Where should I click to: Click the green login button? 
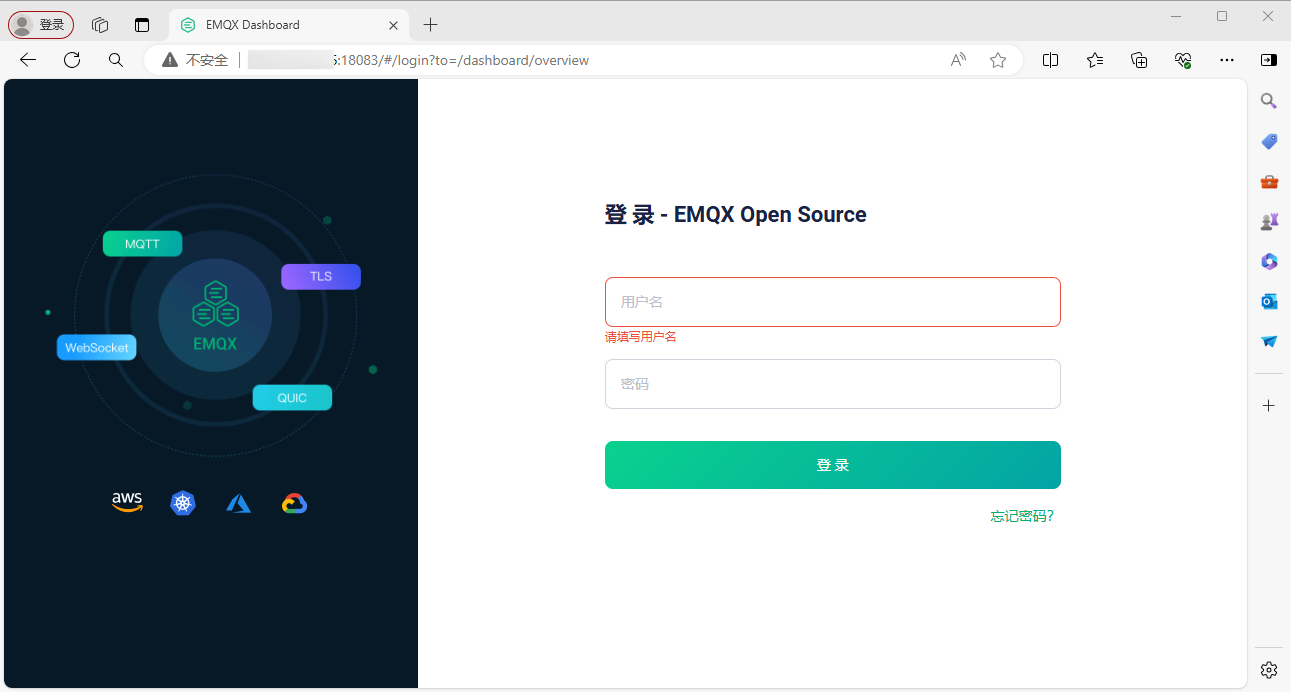pyautogui.click(x=832, y=465)
